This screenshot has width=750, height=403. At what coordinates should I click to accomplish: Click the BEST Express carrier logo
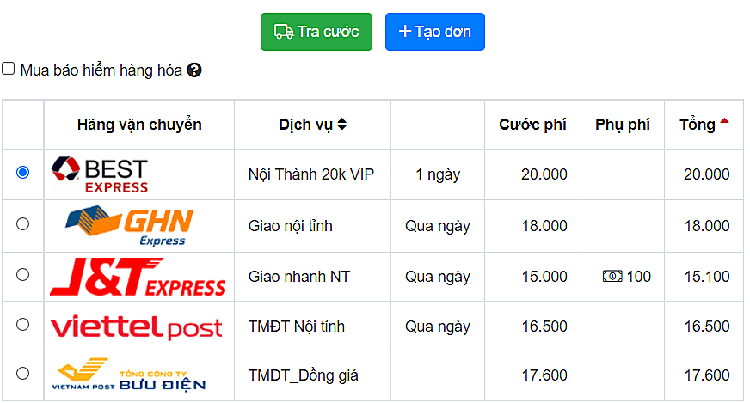[x=100, y=174]
